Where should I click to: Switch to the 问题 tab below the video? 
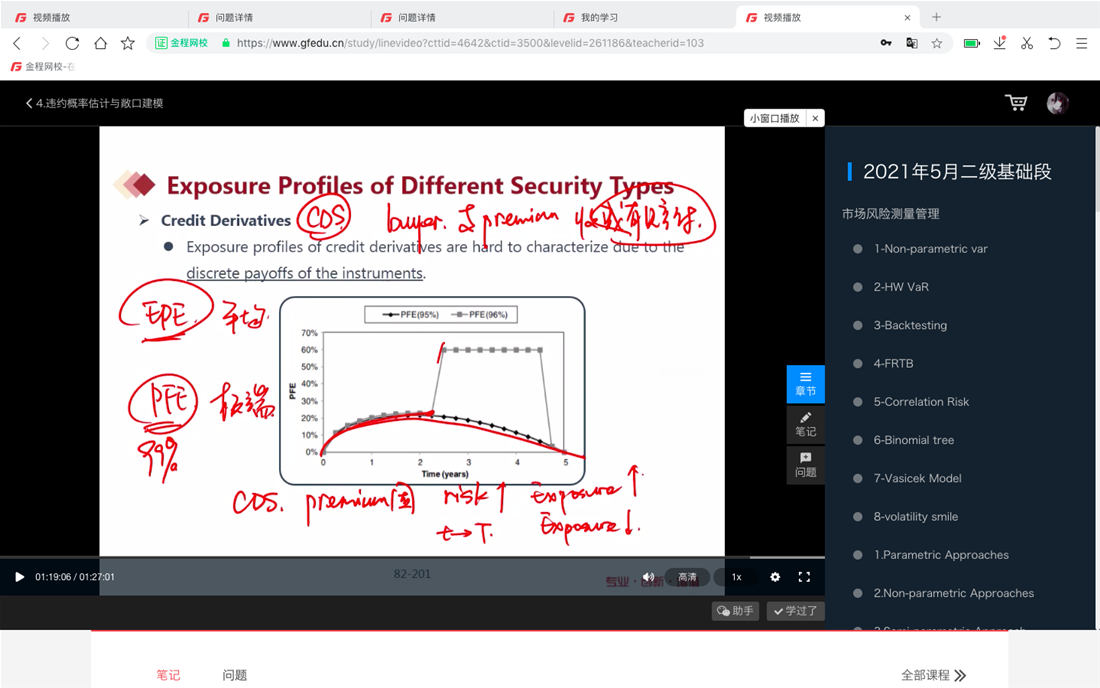click(x=234, y=675)
